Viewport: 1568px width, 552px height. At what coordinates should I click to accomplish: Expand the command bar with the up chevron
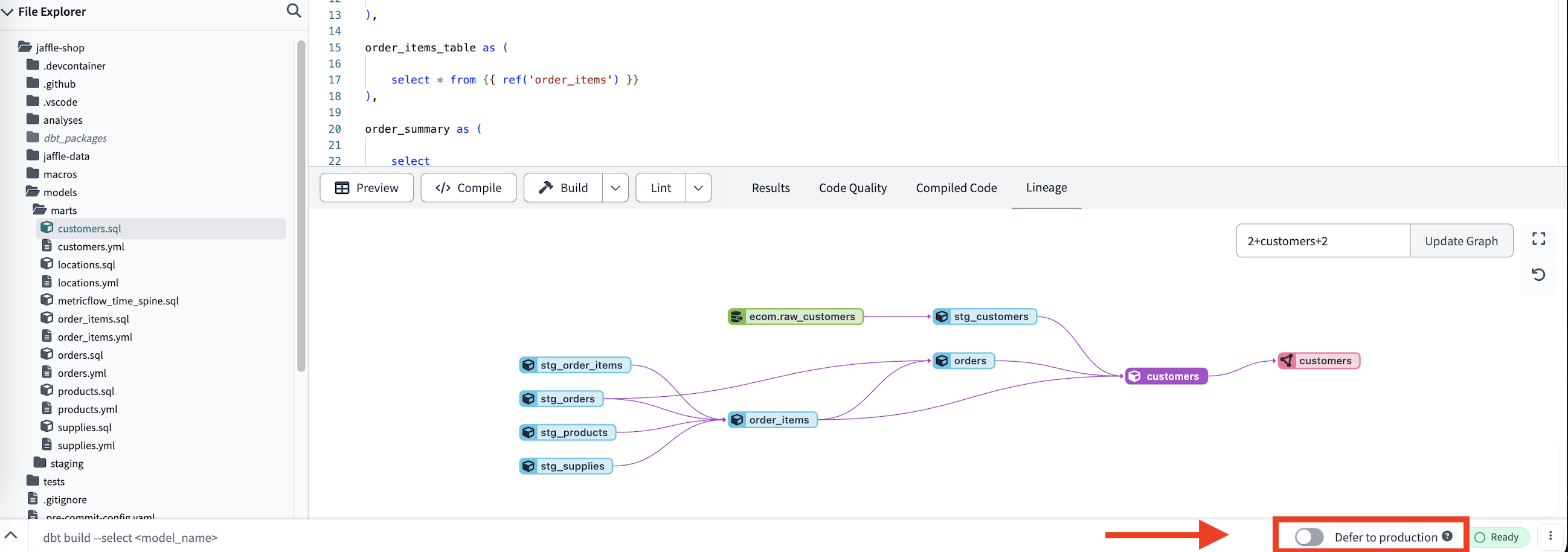pos(11,536)
